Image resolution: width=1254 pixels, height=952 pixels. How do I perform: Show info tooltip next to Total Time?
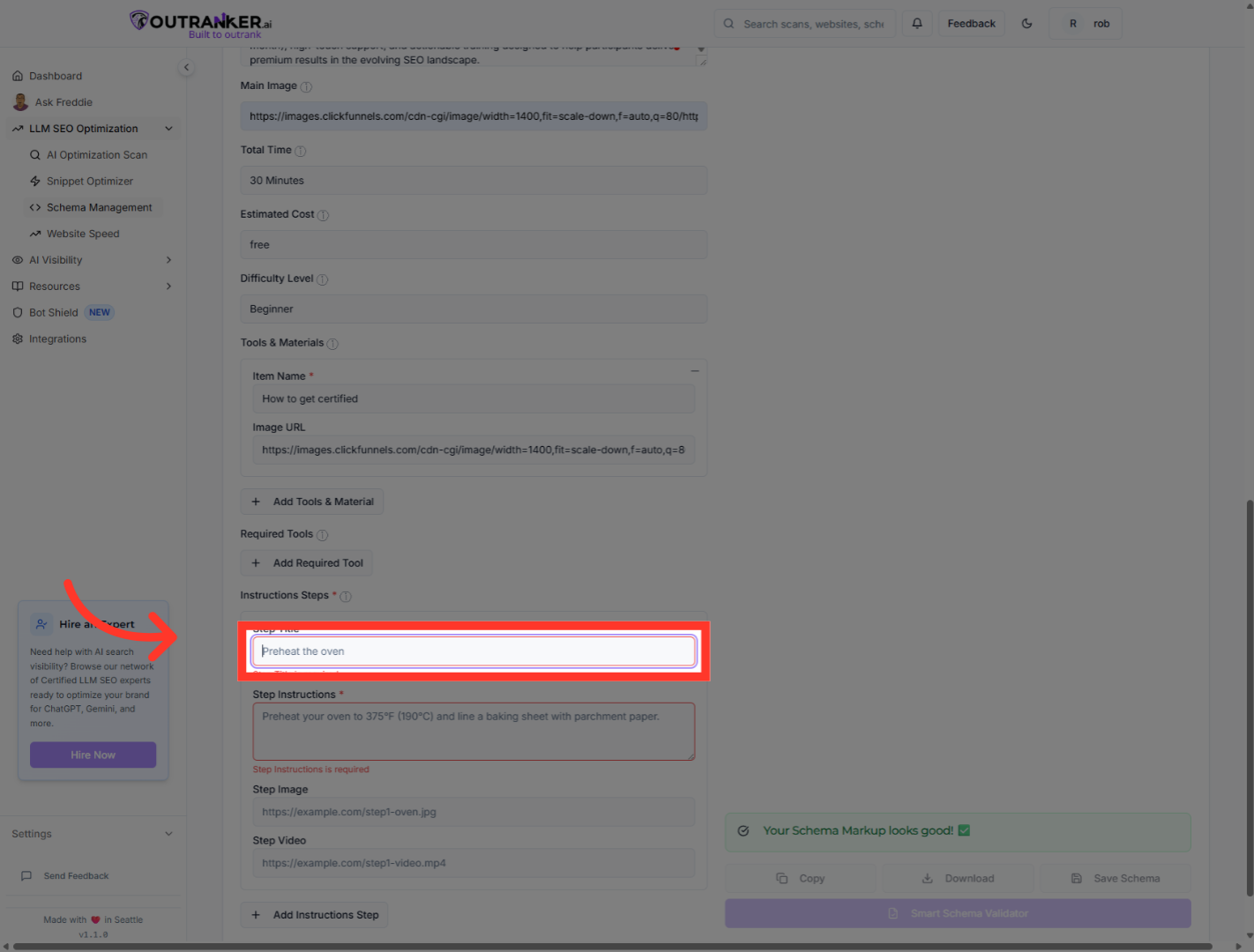tap(300, 151)
